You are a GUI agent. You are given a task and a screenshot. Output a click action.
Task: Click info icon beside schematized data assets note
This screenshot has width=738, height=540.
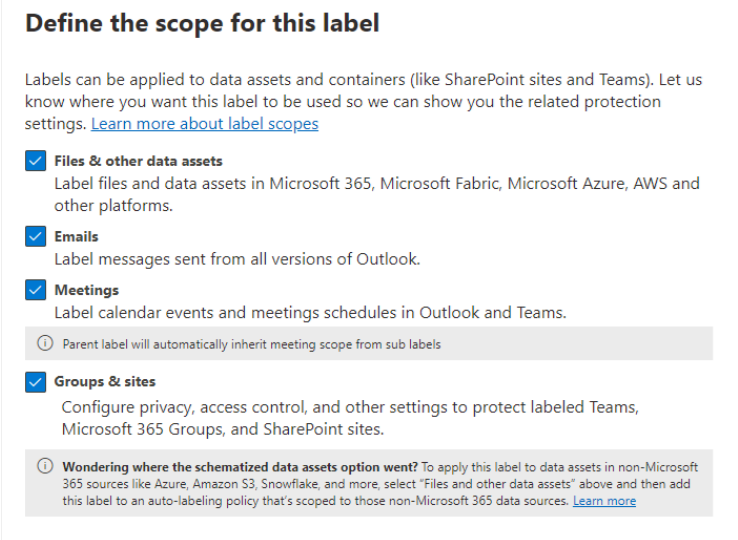click(x=45, y=467)
